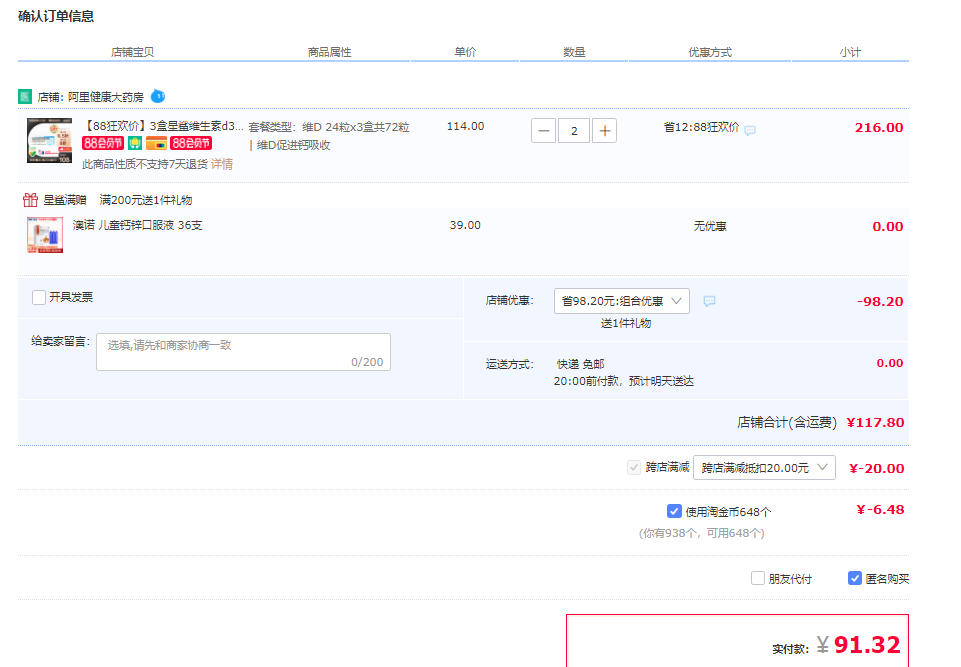Viewport: 961px width, 667px height.
Task: Open the vitamin D3 product thumbnail
Action: click(50, 140)
